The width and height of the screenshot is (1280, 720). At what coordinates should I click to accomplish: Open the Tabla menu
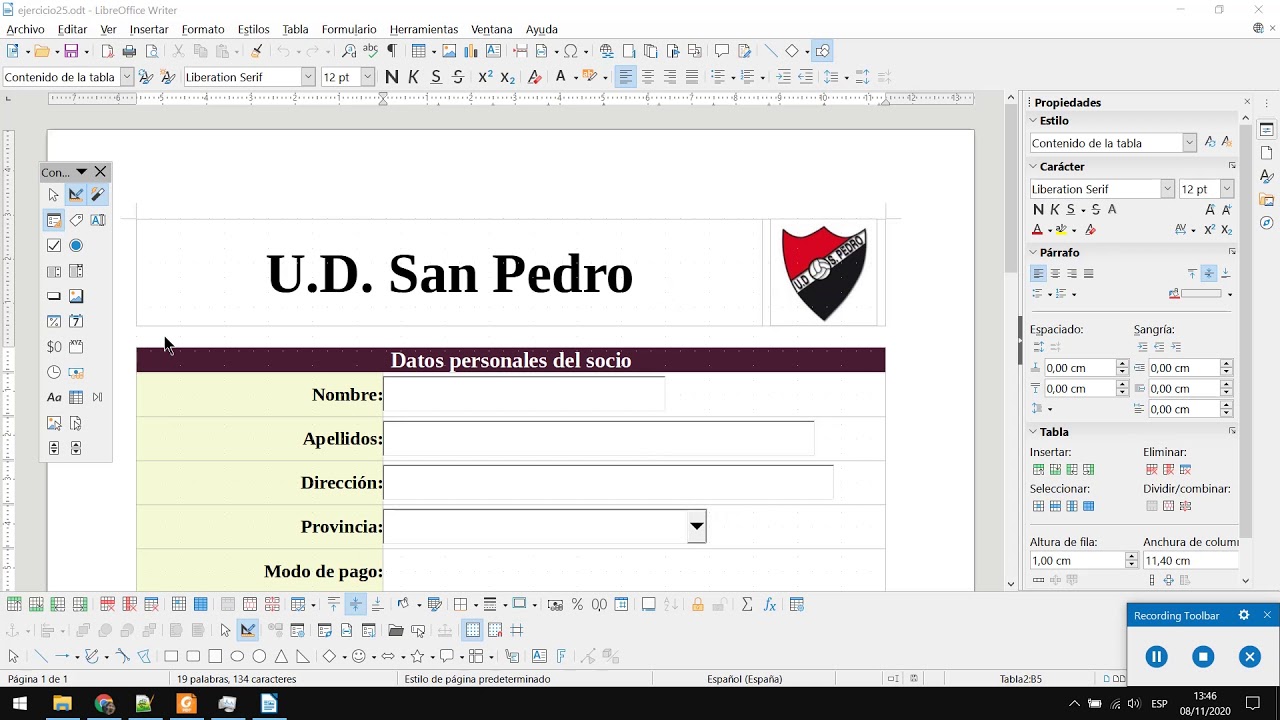point(295,29)
